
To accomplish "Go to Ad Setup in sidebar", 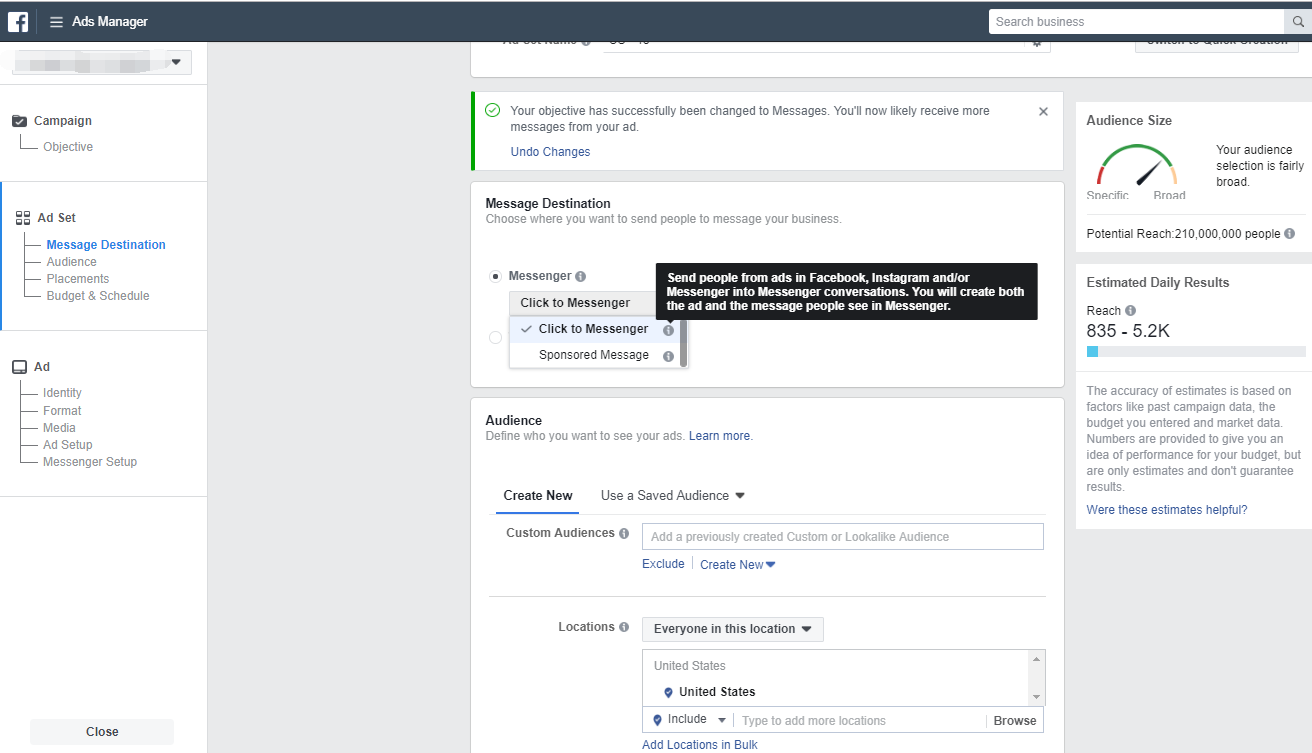I will [x=68, y=445].
